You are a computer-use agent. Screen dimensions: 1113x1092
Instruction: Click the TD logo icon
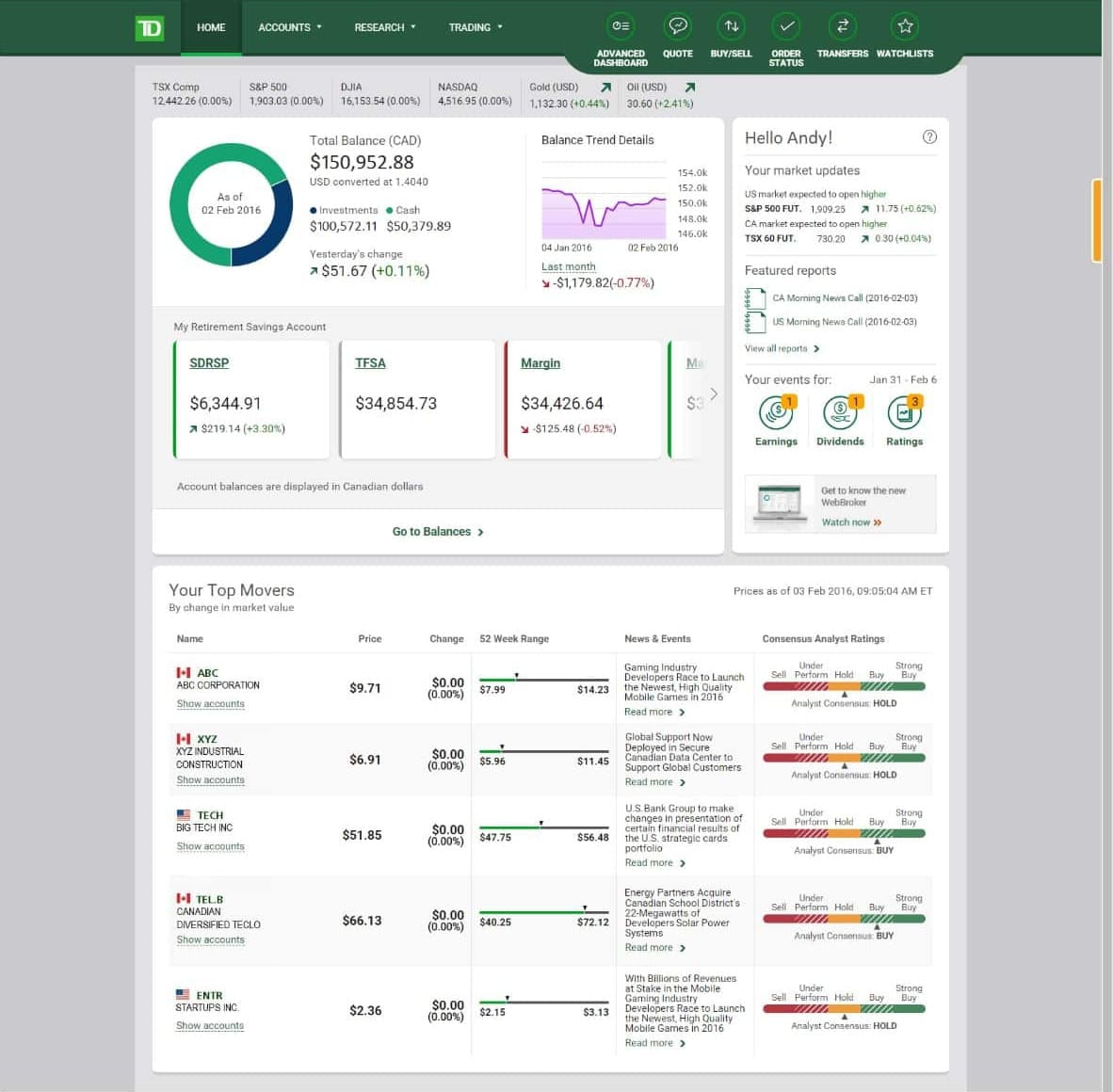click(x=149, y=27)
